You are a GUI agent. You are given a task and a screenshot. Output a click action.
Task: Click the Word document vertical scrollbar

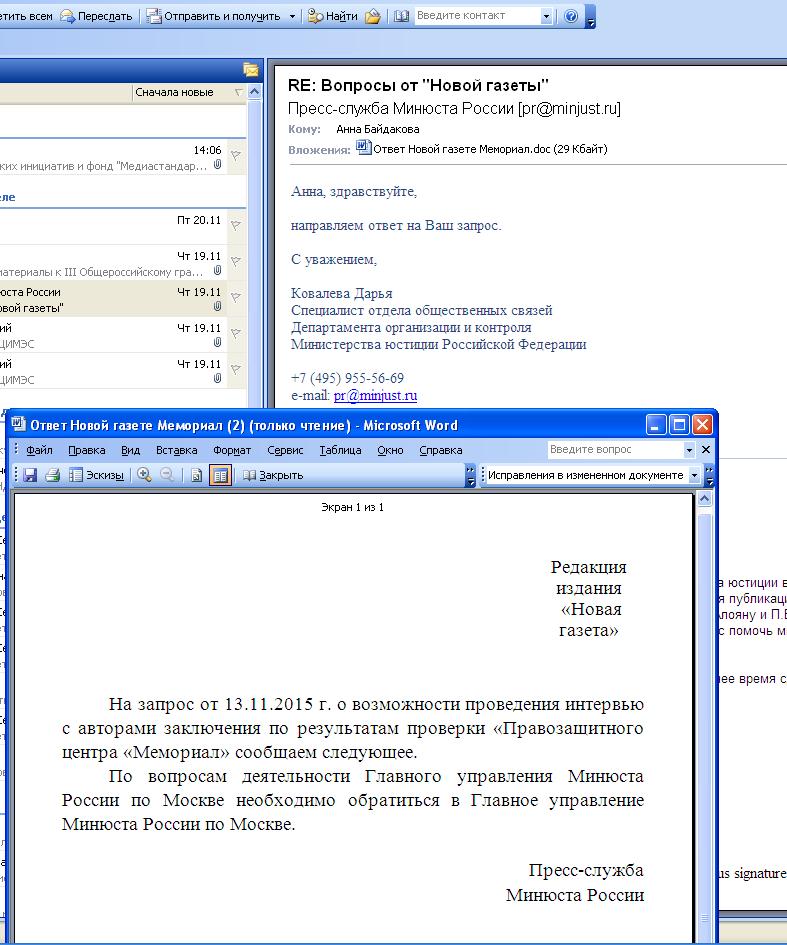(704, 700)
